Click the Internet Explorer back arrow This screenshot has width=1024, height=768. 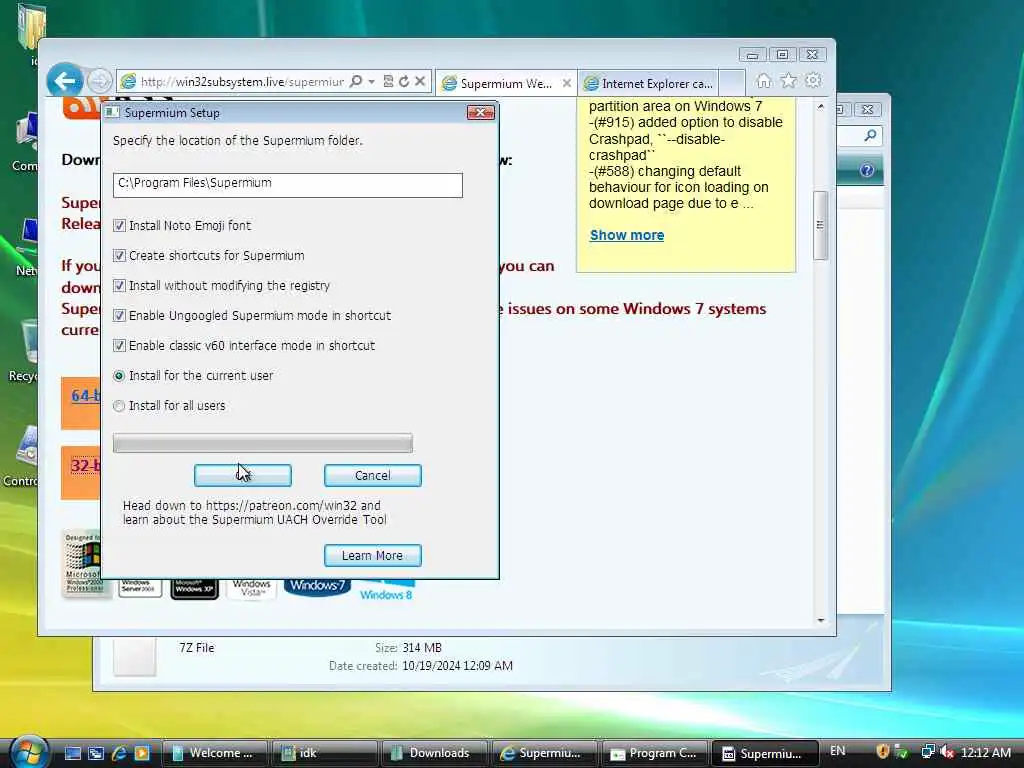point(65,82)
